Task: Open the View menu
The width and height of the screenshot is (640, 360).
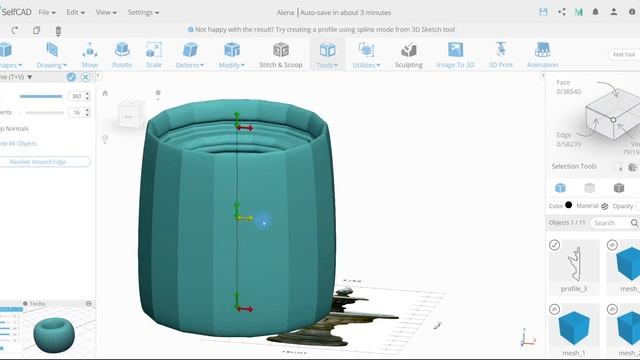Action: (106, 12)
